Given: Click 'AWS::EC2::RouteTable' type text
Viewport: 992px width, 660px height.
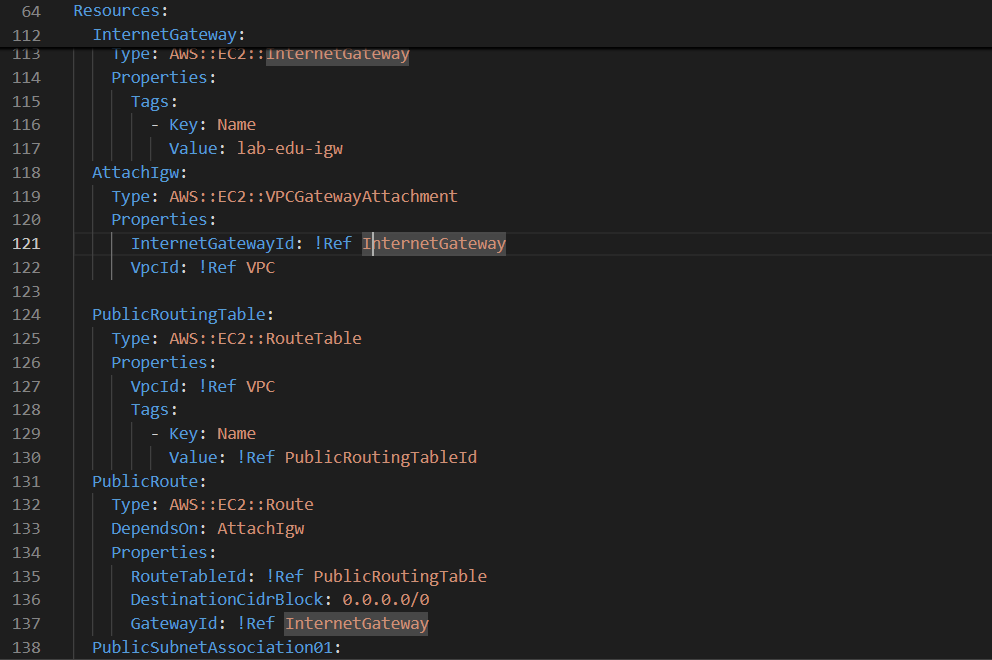Looking at the screenshot, I should 265,339.
